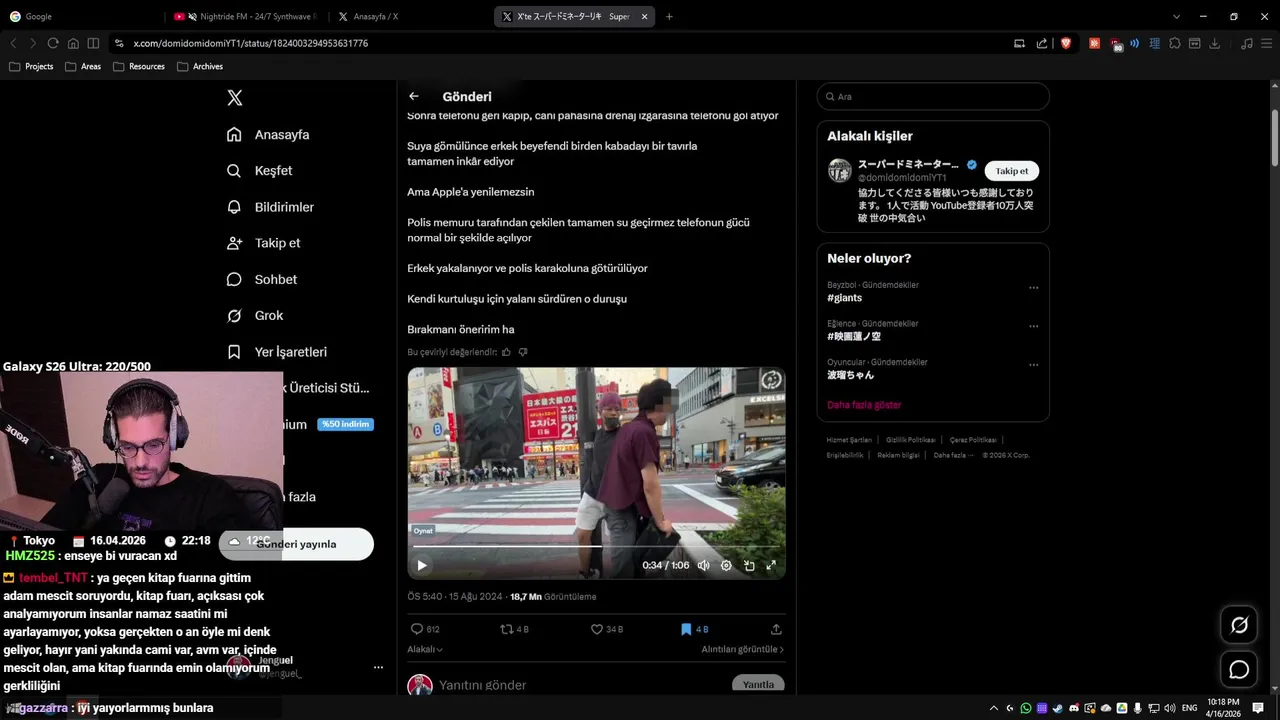The width and height of the screenshot is (1280, 720).
Task: Open a new browser tab
Action: [669, 17]
